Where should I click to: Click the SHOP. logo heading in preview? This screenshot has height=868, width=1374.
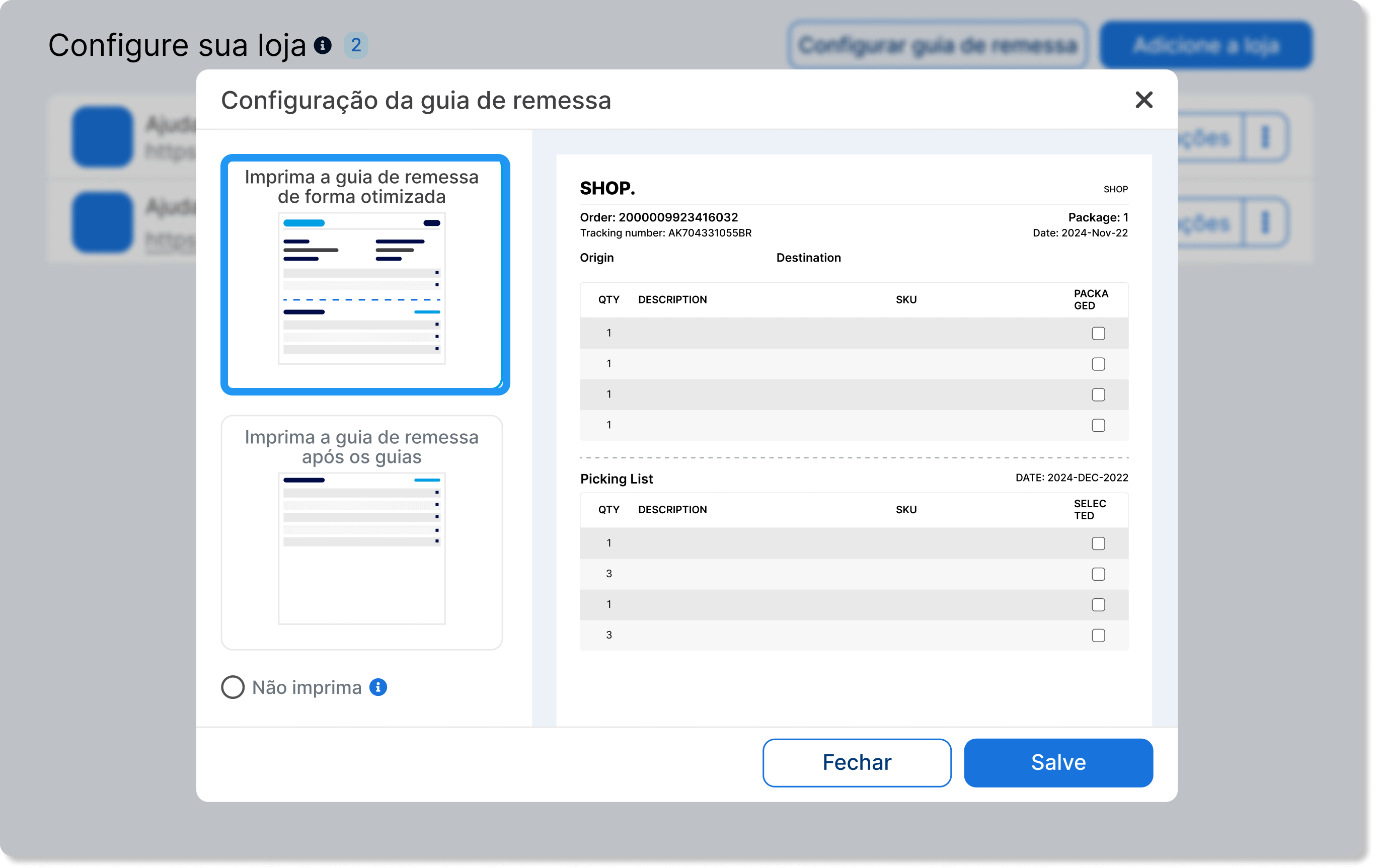point(607,188)
